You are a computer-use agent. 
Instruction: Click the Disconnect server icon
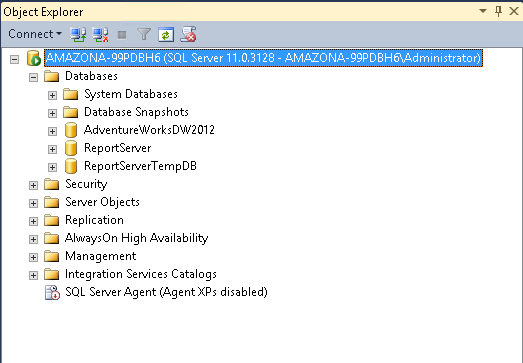[x=100, y=34]
